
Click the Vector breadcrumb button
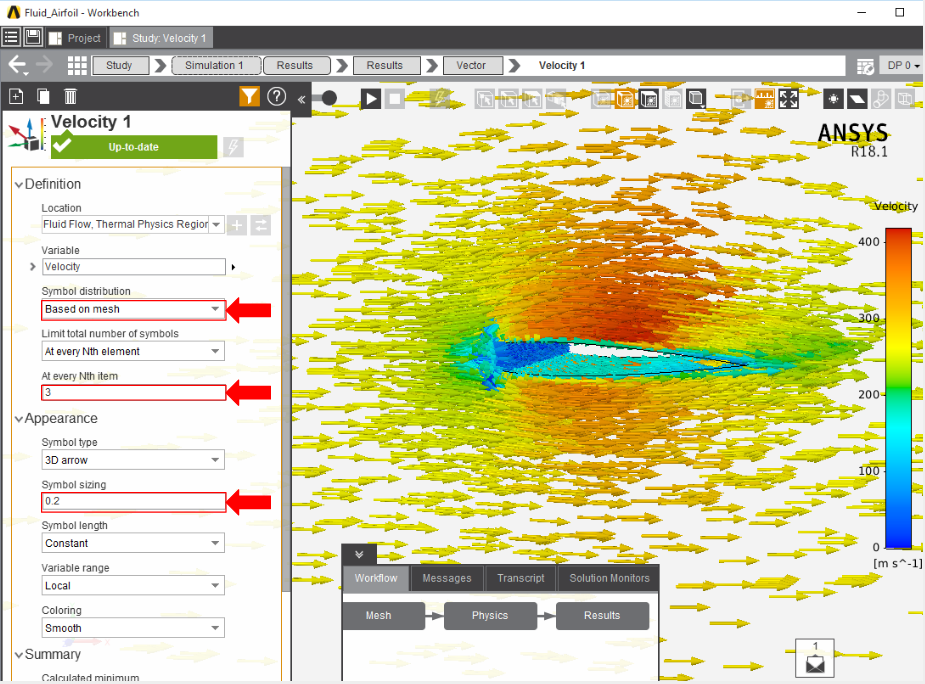point(473,66)
